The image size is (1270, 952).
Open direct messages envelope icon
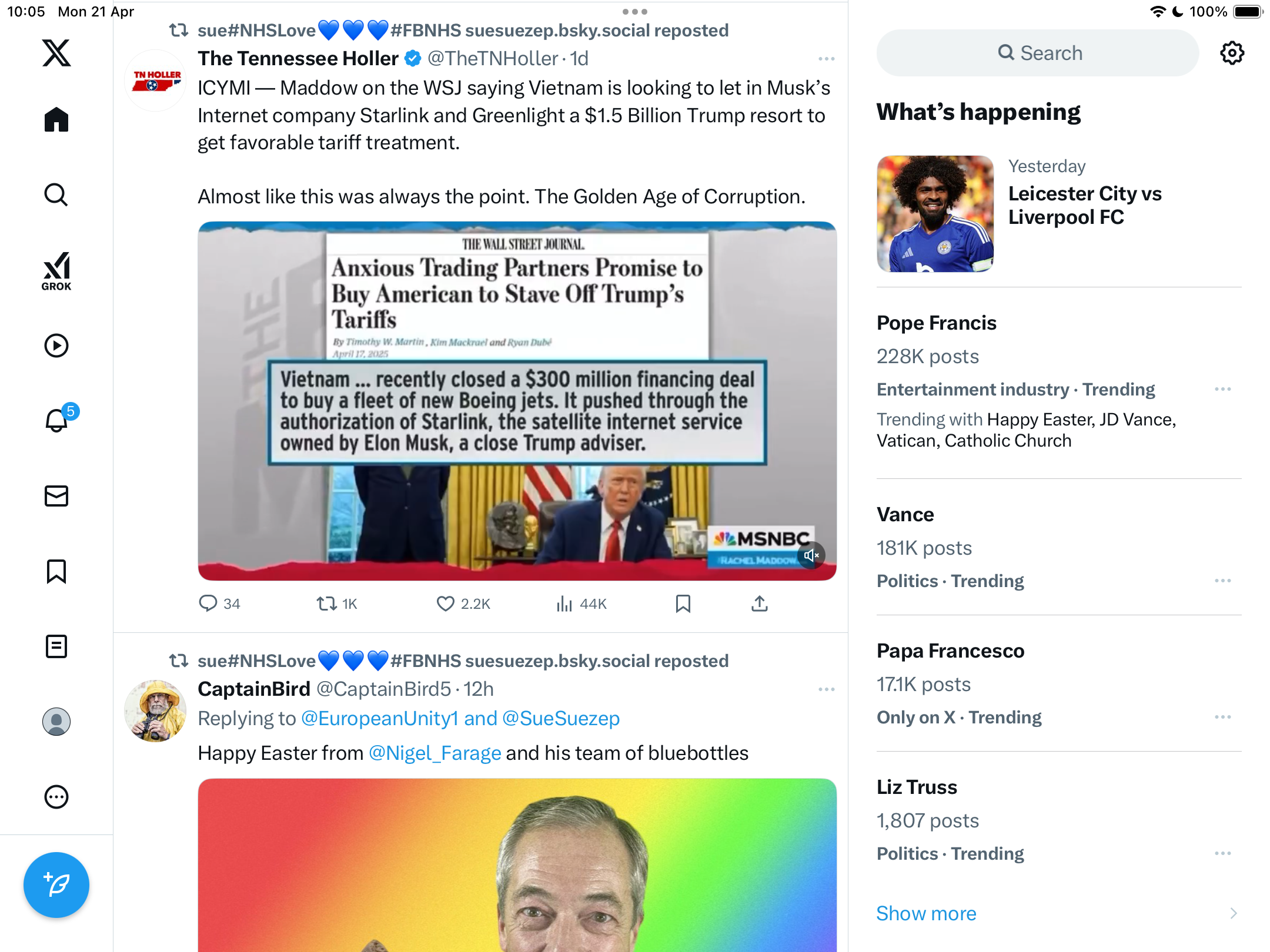56,496
